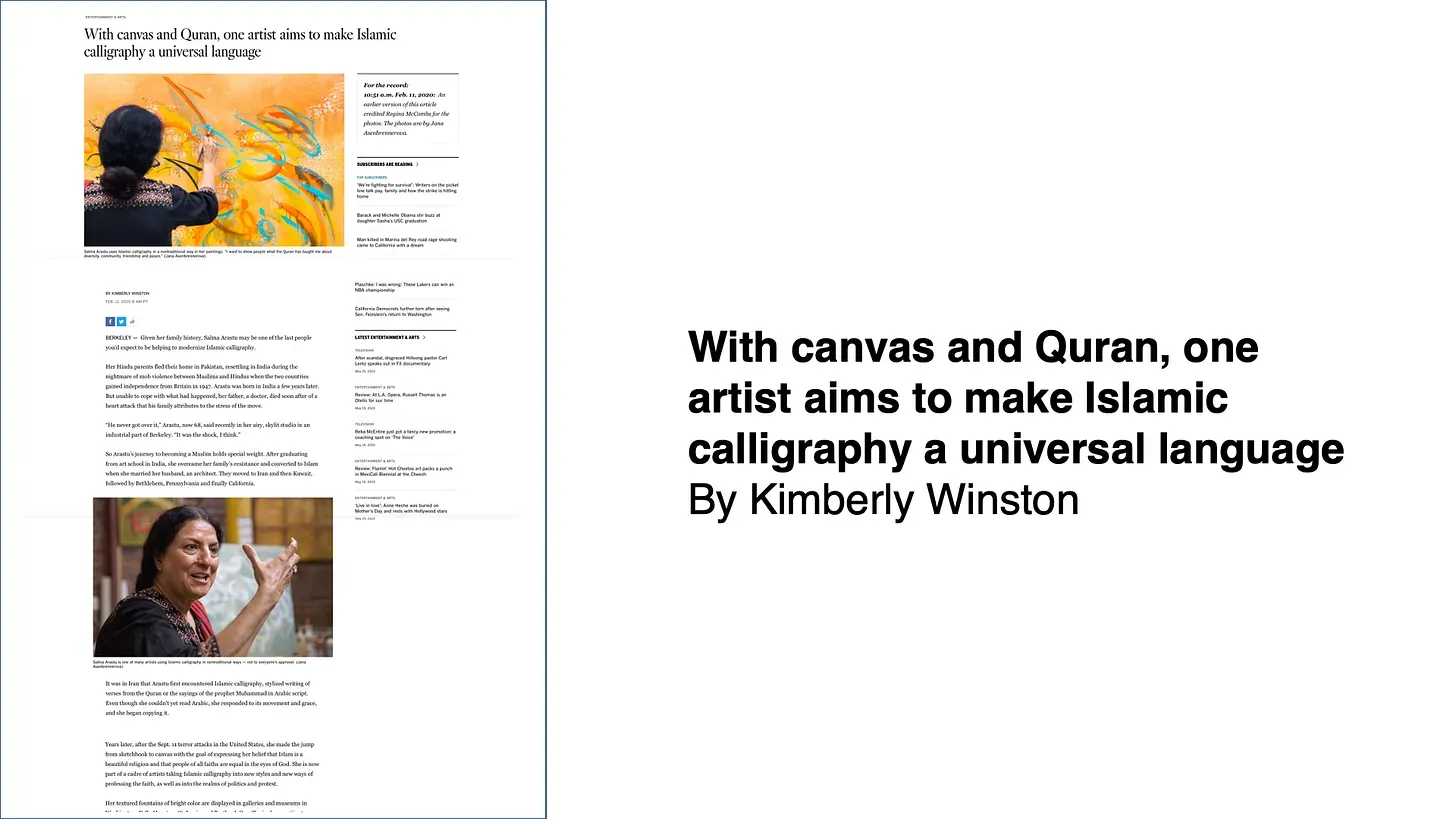Viewport: 1456px width, 819px height.
Task: Open the Latest Entertainment & Arts chevron
Action: 424,338
